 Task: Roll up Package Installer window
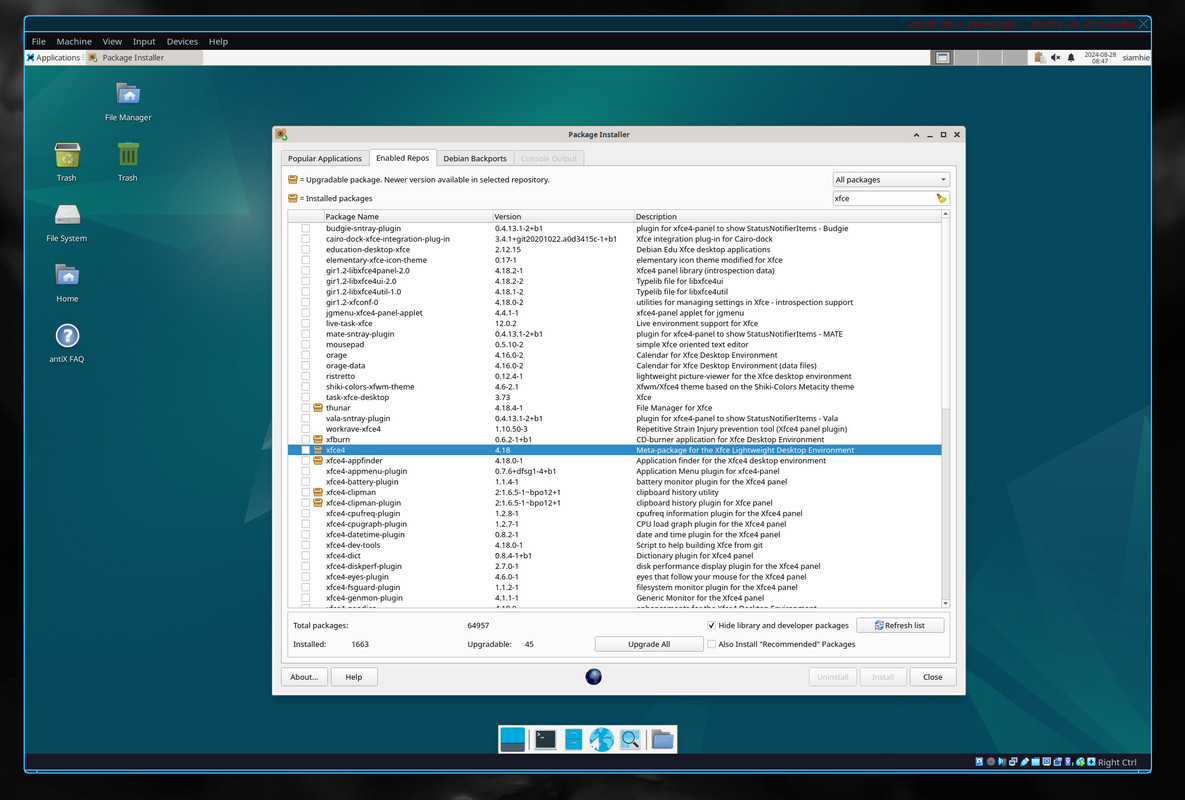[x=916, y=134]
